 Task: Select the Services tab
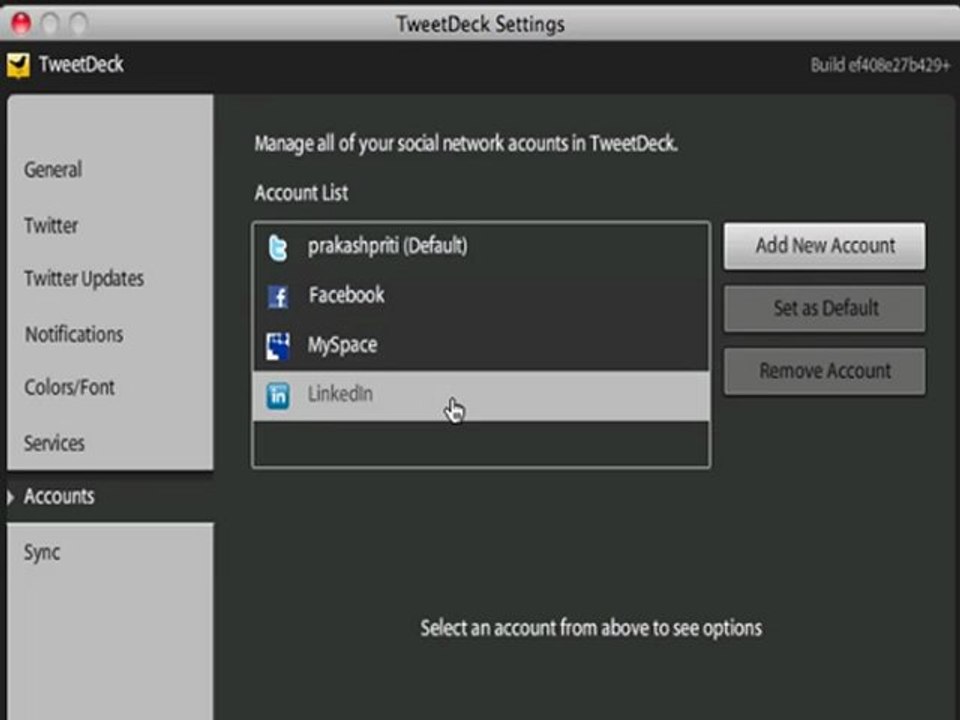[54, 443]
